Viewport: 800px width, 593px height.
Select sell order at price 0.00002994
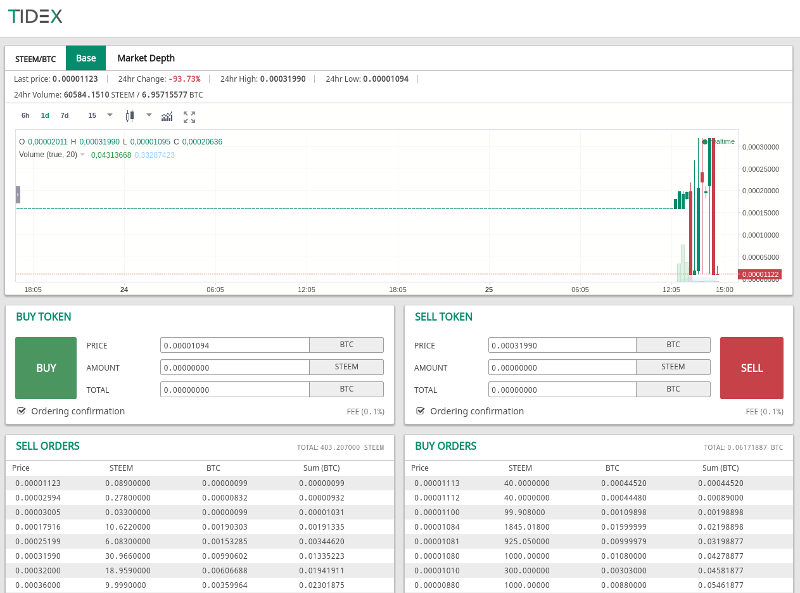pos(200,498)
